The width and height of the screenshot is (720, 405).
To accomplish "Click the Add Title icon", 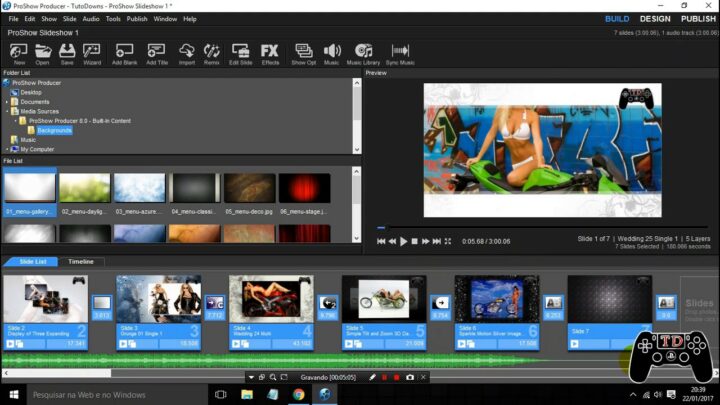I will [157, 53].
